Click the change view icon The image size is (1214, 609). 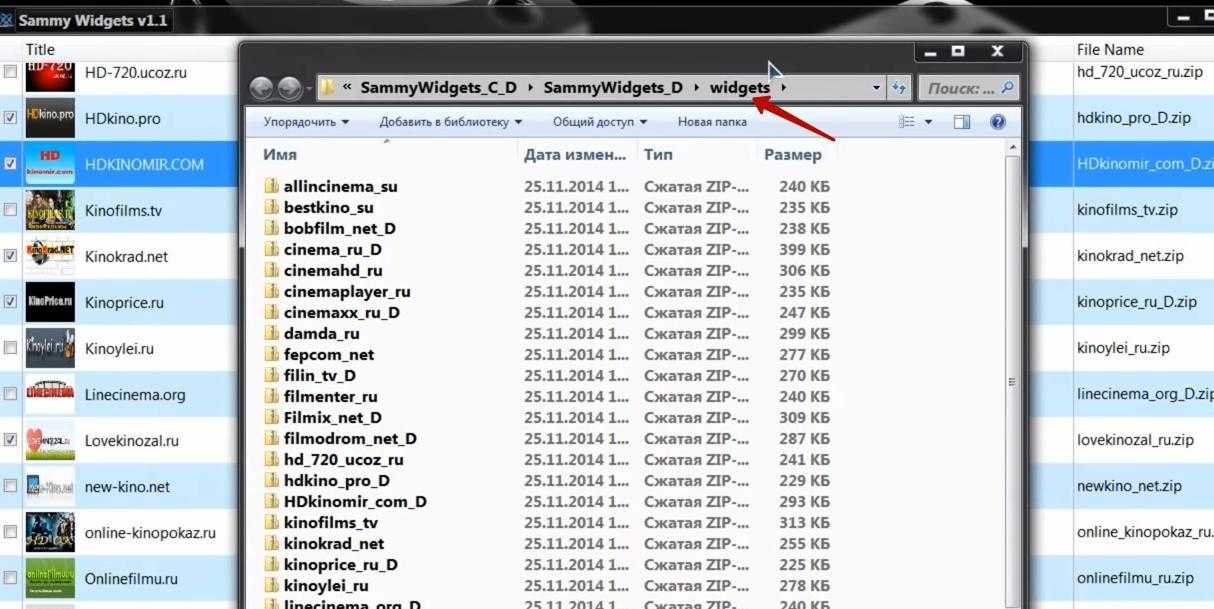click(907, 122)
